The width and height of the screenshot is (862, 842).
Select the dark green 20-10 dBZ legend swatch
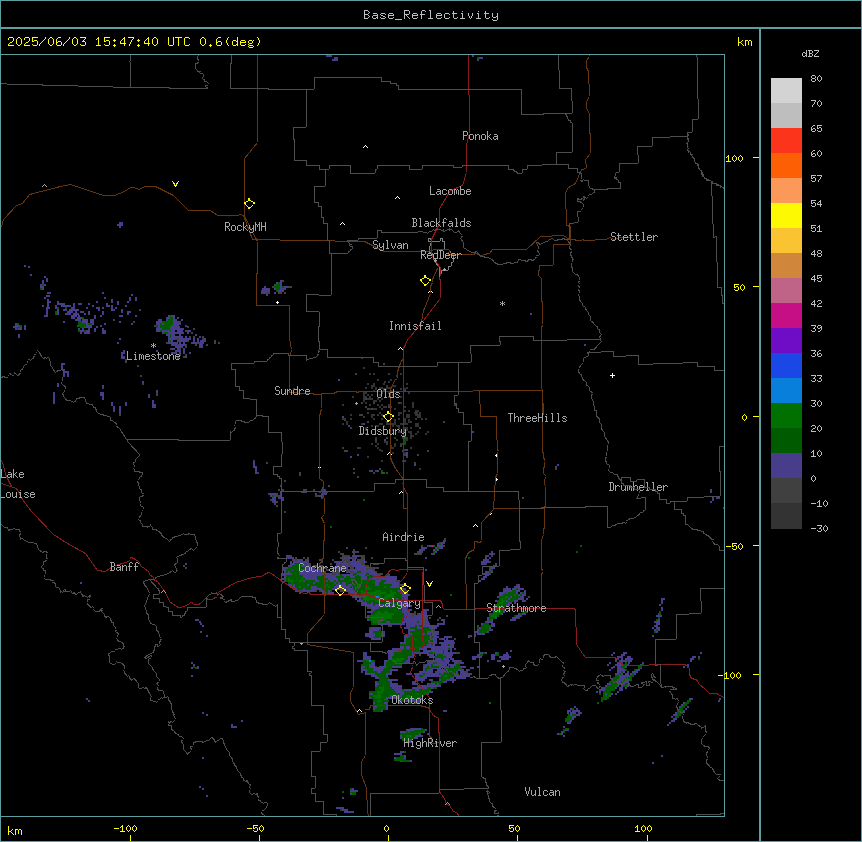(x=786, y=441)
